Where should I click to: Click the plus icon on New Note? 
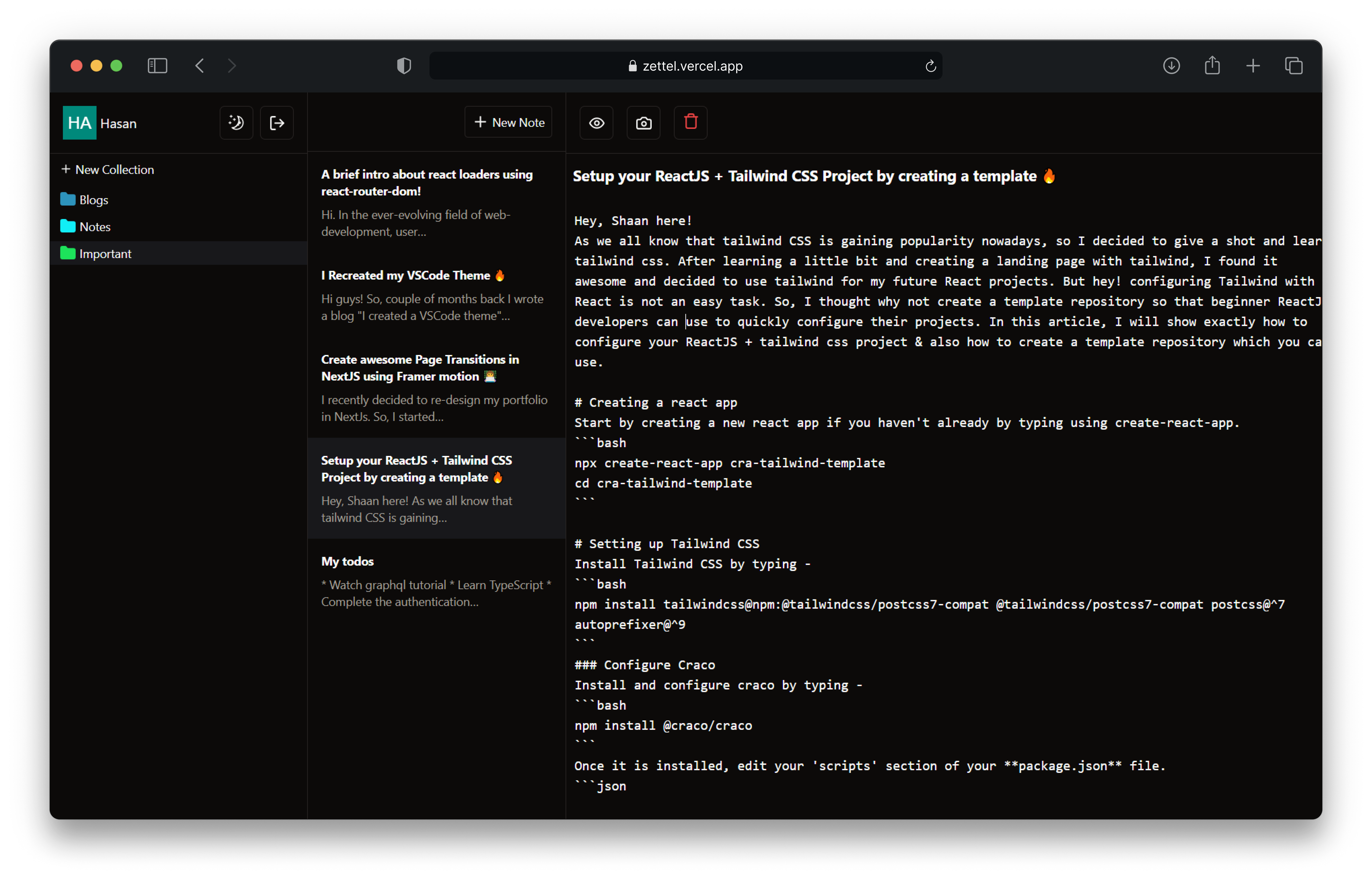point(480,122)
